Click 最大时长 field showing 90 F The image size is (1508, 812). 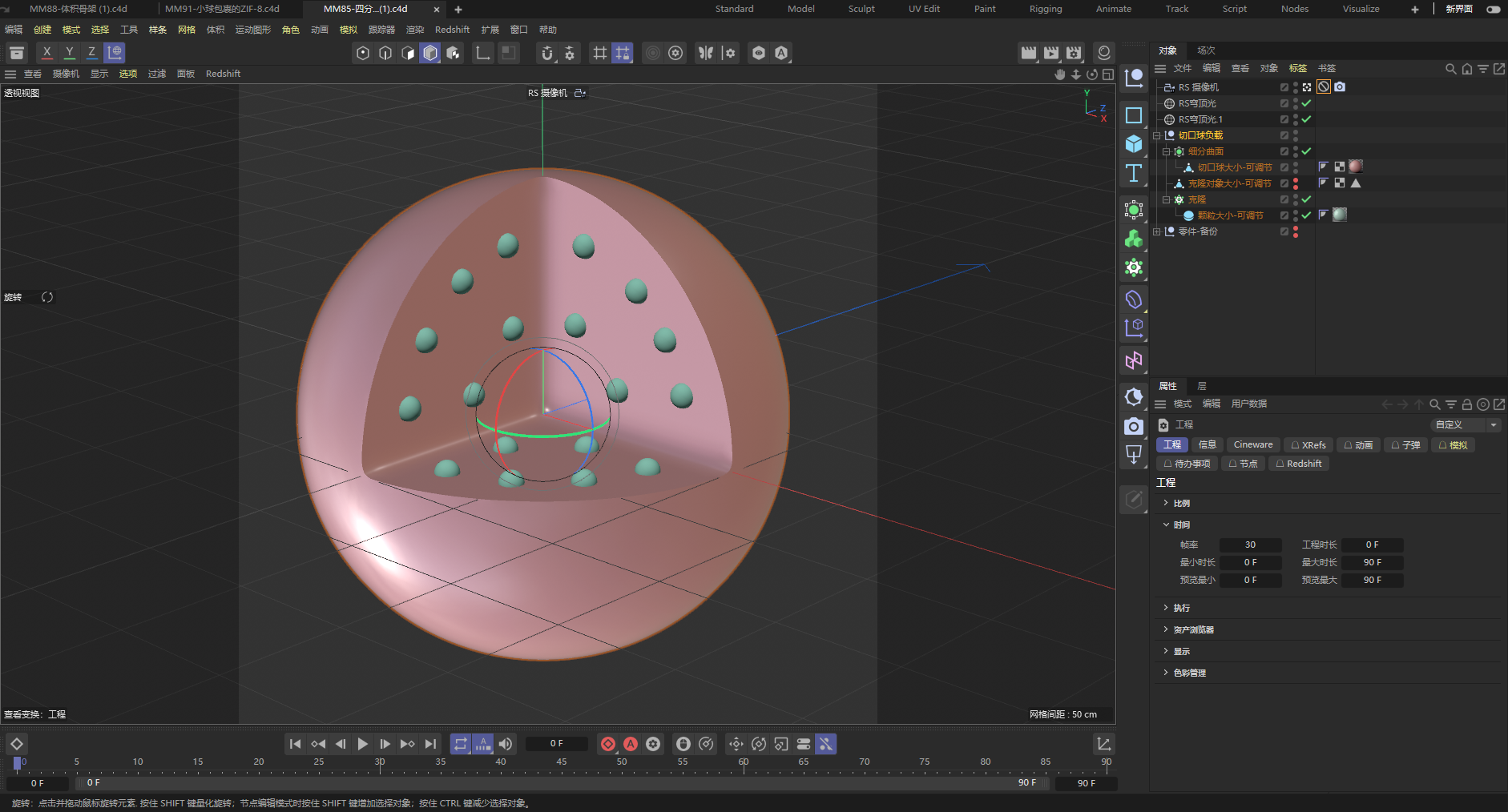pos(1372,562)
